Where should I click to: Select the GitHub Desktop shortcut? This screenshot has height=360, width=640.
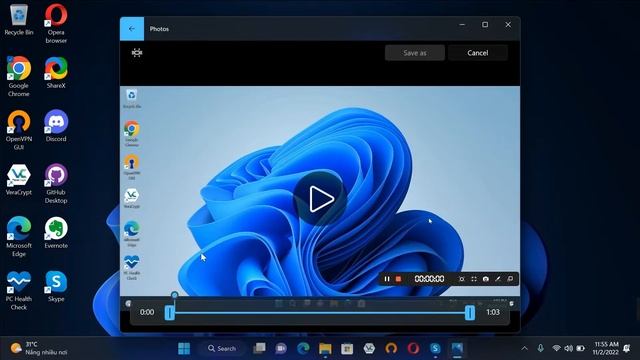(56, 184)
